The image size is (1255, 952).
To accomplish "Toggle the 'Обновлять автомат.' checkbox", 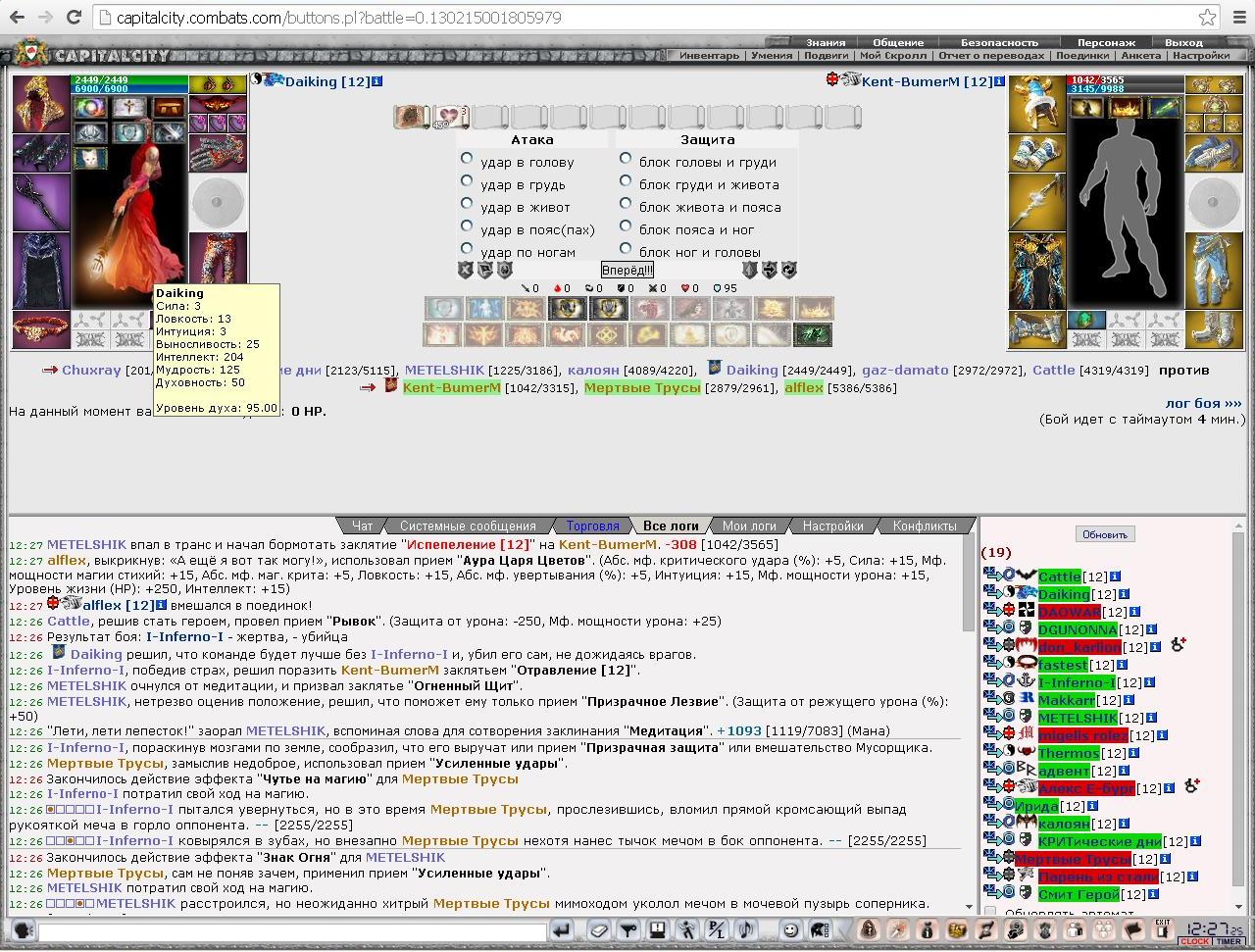I will (990, 913).
